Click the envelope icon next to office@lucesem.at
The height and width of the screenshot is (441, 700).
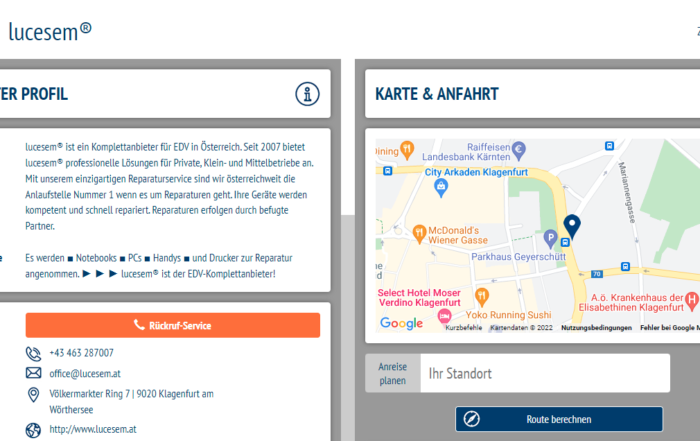tap(33, 373)
